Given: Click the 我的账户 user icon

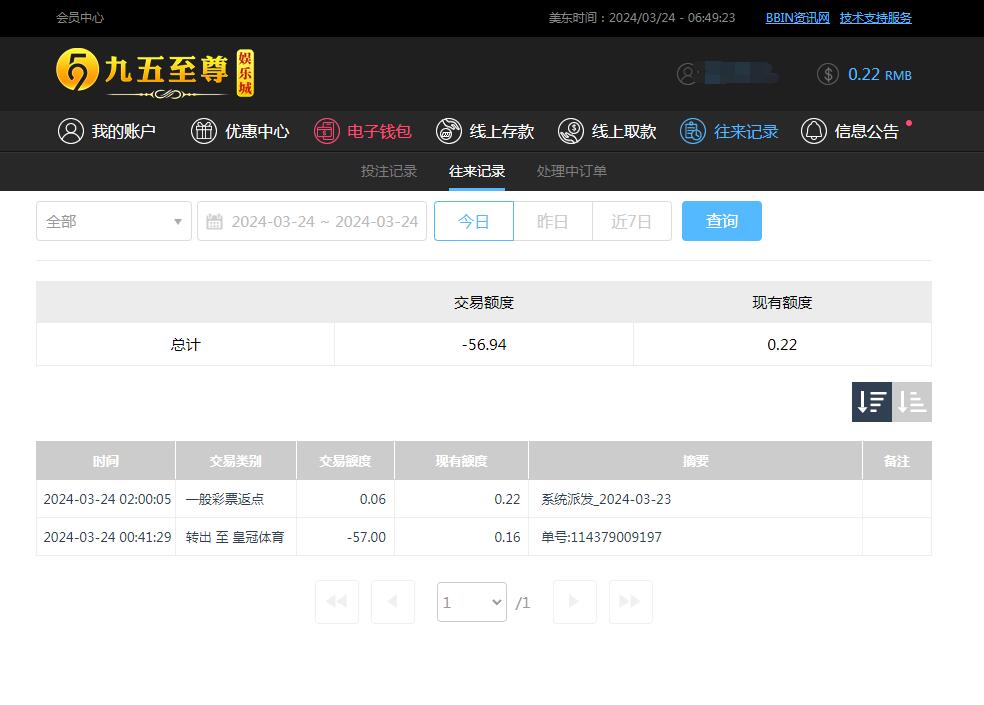Looking at the screenshot, I should click(x=70, y=131).
